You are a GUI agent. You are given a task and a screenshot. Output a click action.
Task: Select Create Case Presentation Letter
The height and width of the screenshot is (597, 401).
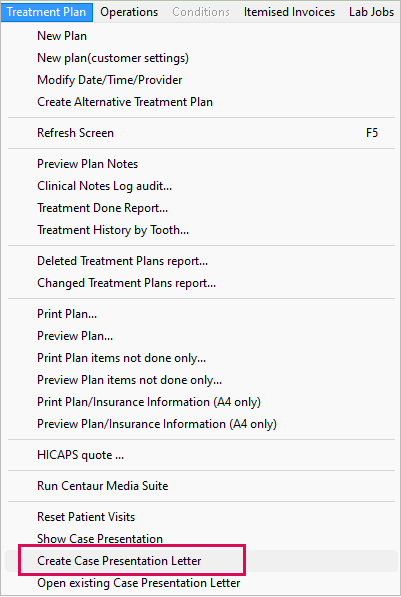(x=201, y=561)
